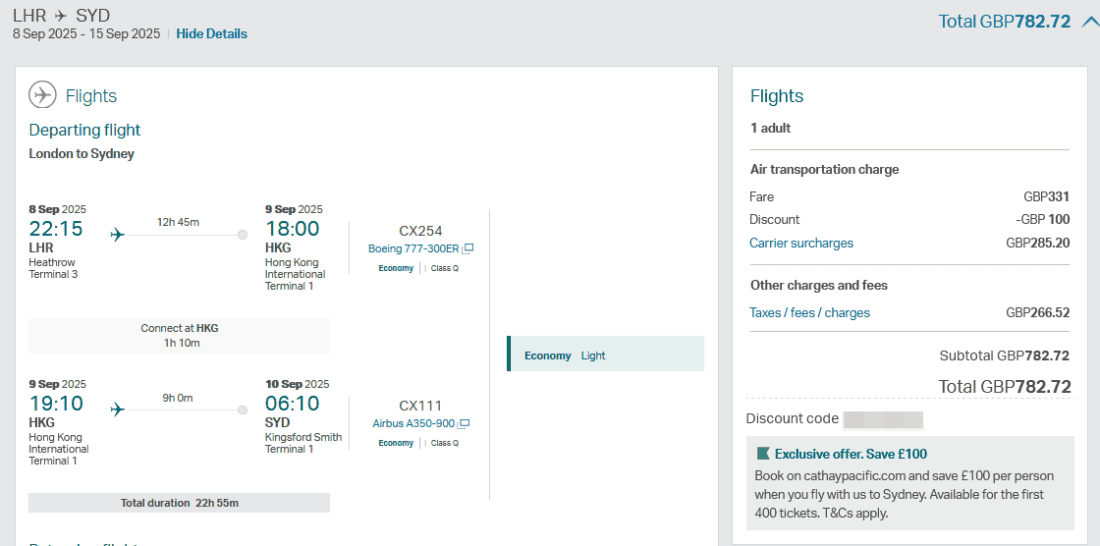The height and width of the screenshot is (546, 1100).
Task: Click the plane icon on the 9h 0m segment
Action: click(x=118, y=410)
